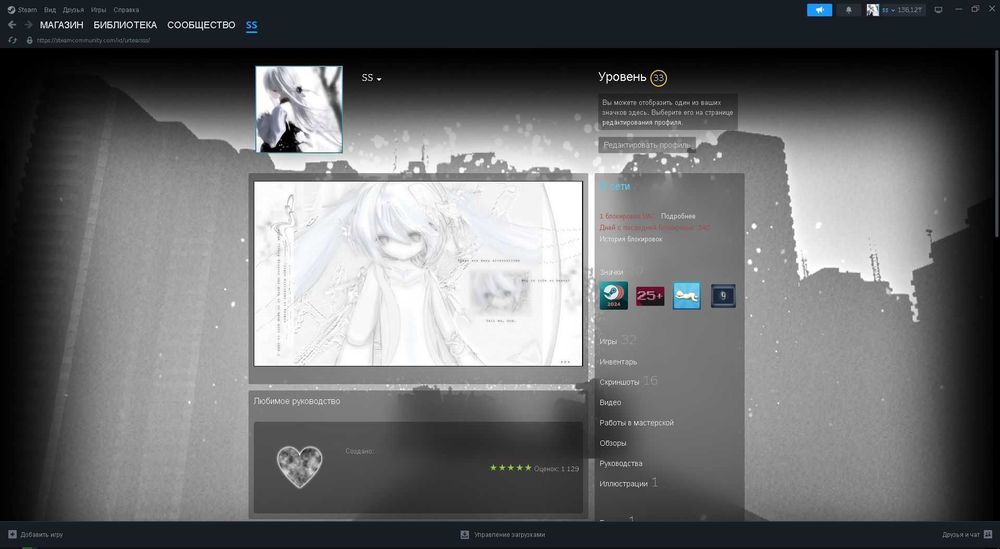Viewport: 1000px width, 549px height.
Task: Open the редактирования профиля link
Action: click(x=642, y=122)
